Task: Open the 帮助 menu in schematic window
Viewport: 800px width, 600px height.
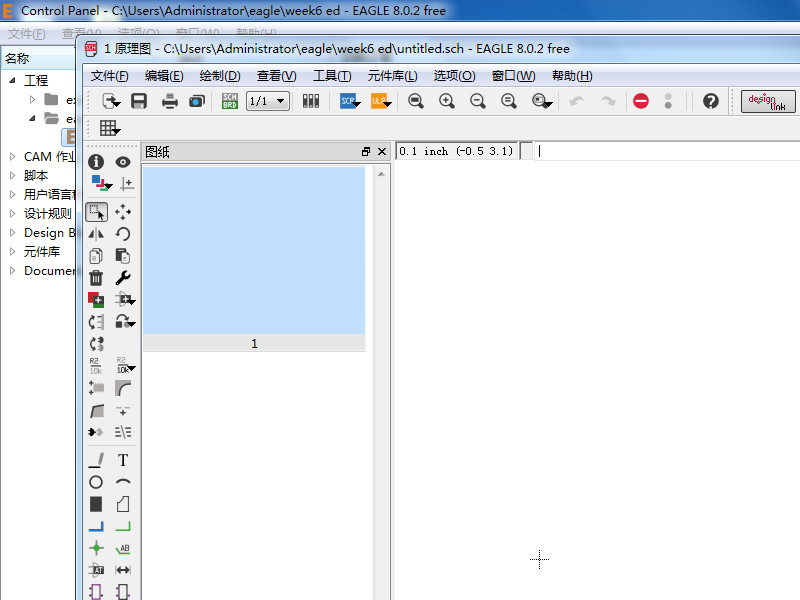Action: click(x=572, y=76)
